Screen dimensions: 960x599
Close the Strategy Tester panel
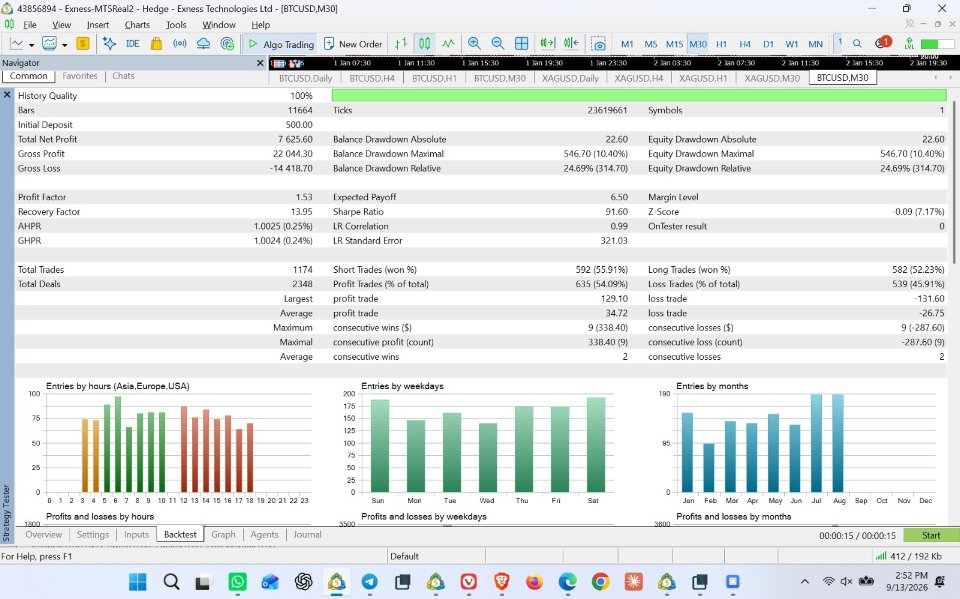point(7,95)
